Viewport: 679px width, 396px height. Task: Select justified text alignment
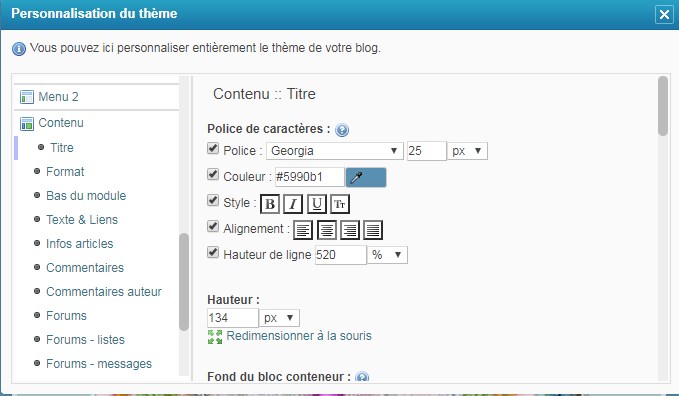pos(373,230)
